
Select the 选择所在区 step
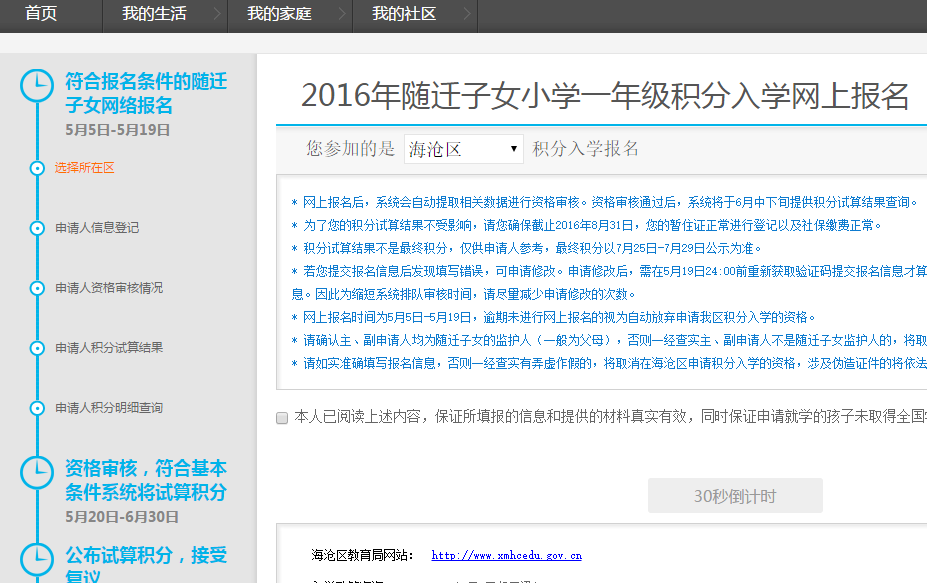[x=85, y=168]
